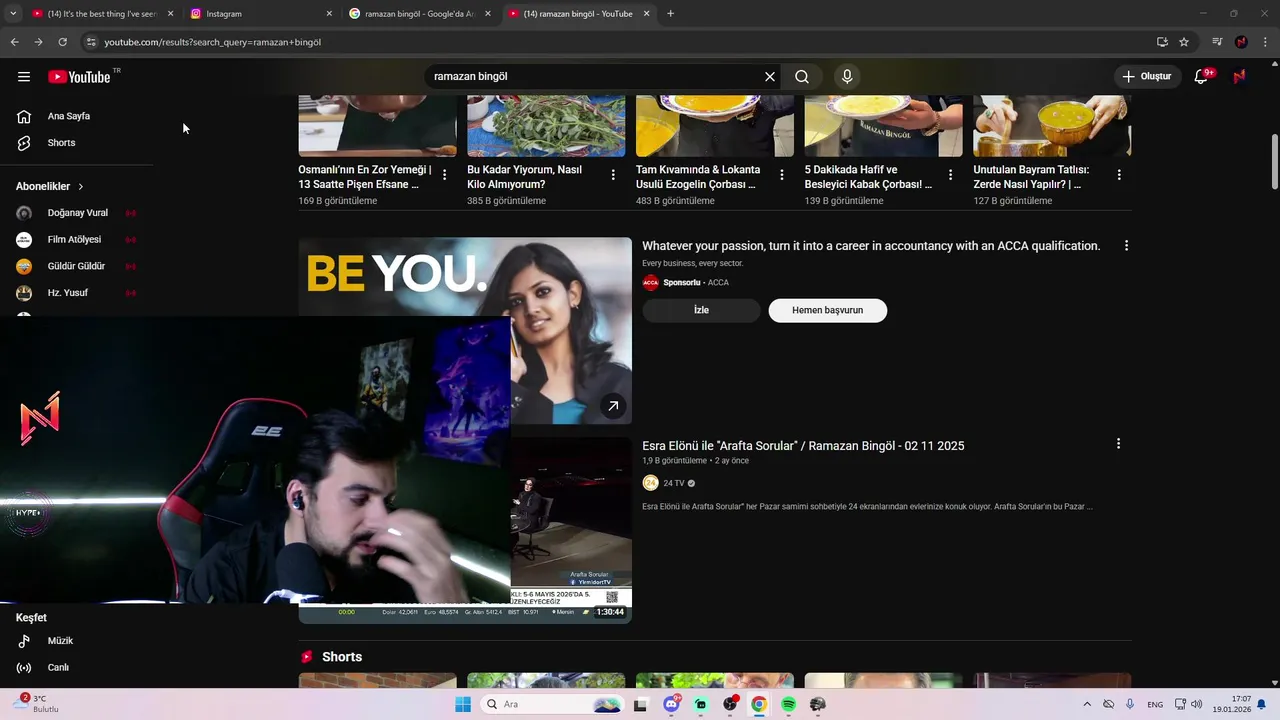Install the app via the address bar icon

1162,42
